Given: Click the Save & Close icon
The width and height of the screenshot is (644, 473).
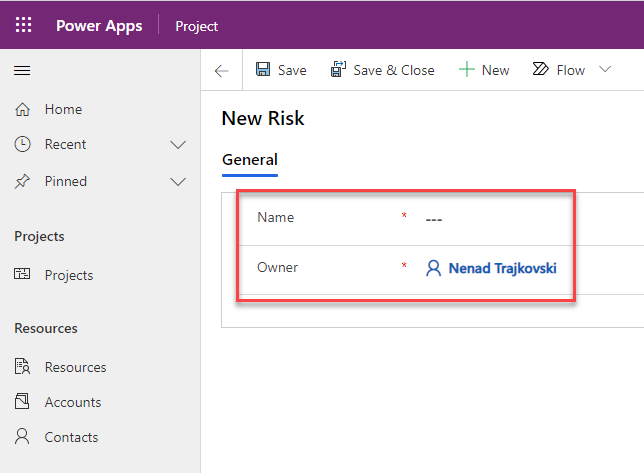Looking at the screenshot, I should pos(337,70).
